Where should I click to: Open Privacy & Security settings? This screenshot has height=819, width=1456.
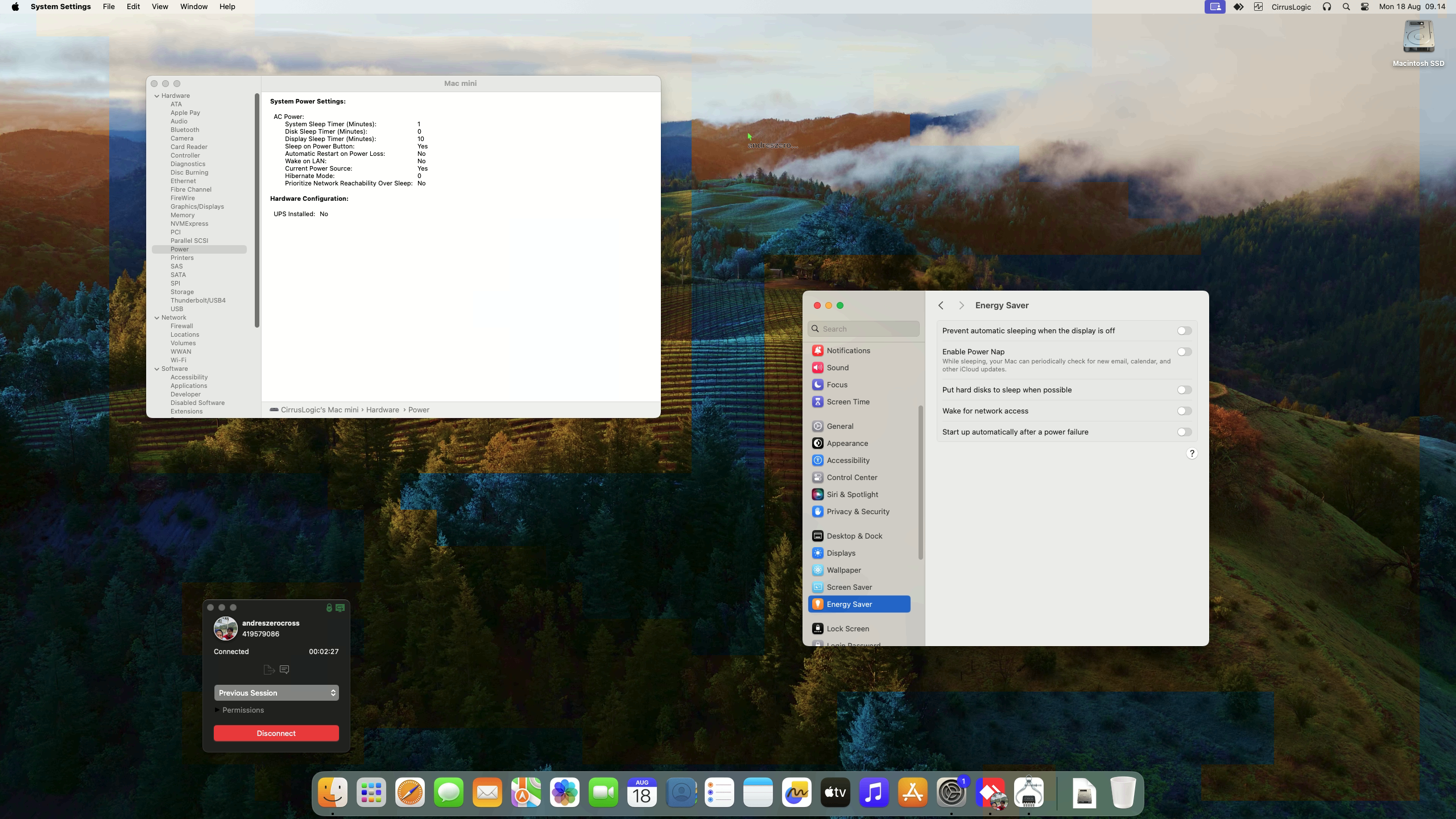pyautogui.click(x=857, y=511)
